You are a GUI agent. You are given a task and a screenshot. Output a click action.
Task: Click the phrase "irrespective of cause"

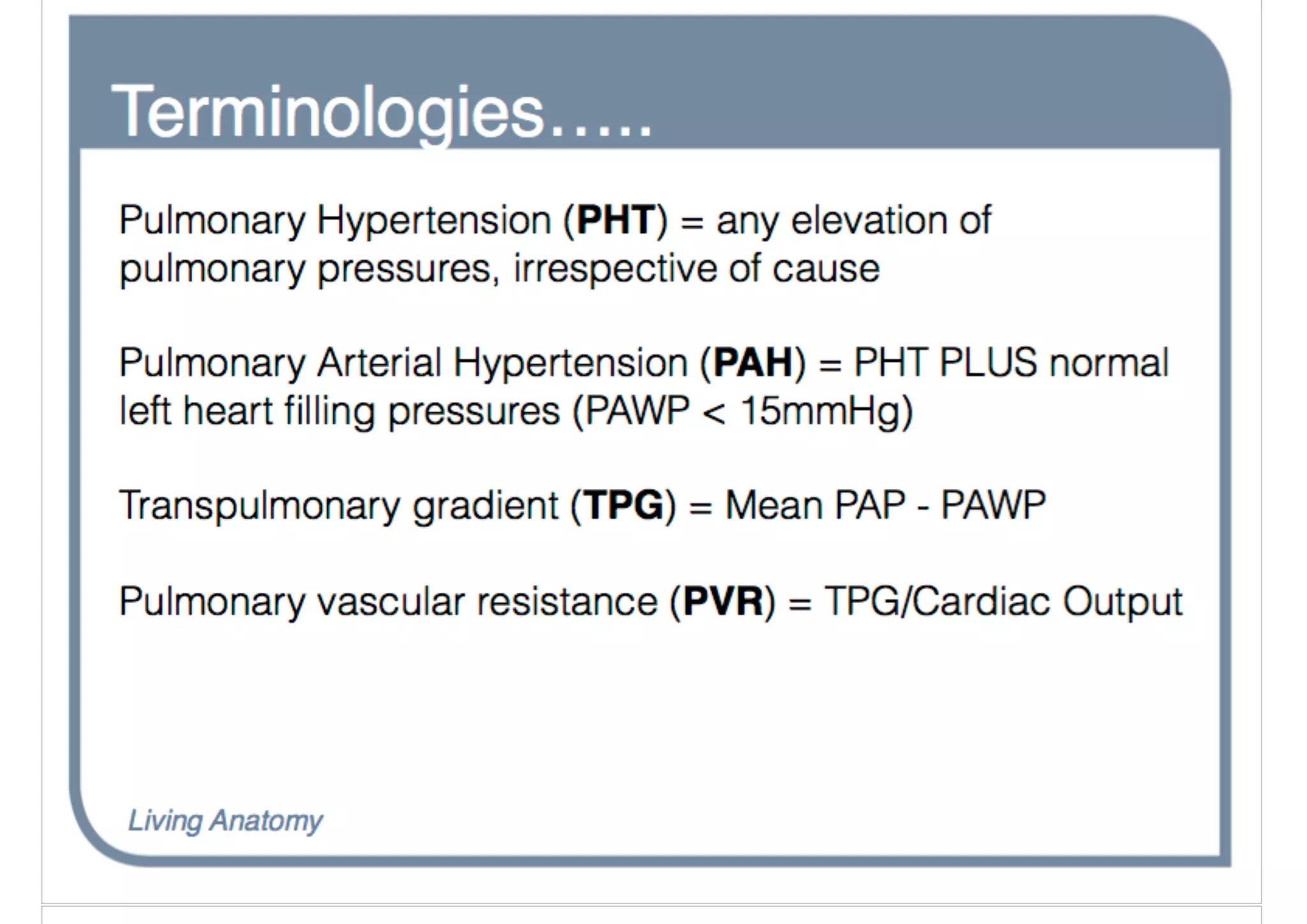pos(696,269)
